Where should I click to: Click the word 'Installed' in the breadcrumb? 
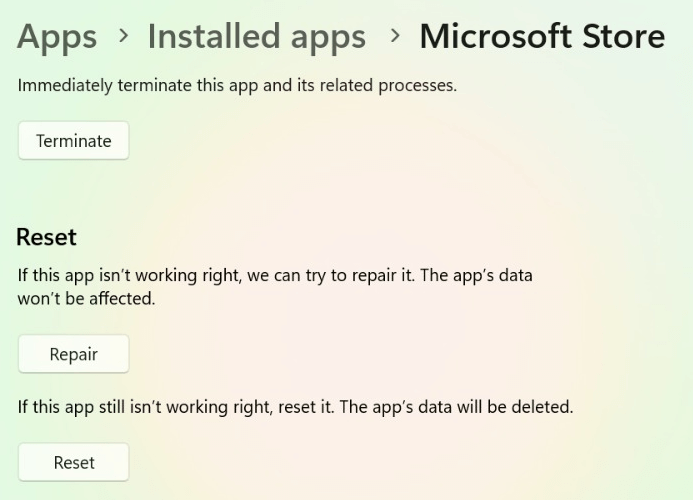tap(205, 37)
